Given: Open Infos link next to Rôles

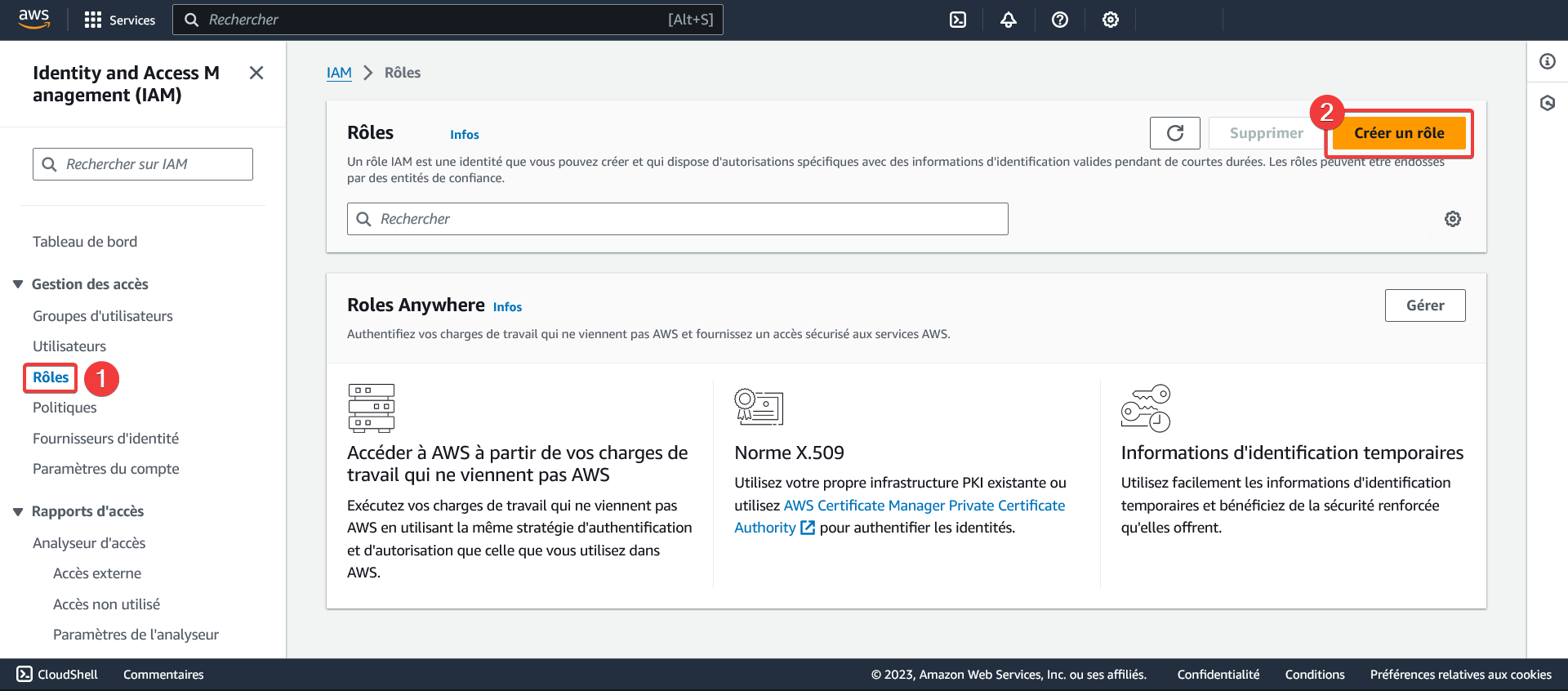Looking at the screenshot, I should pos(465,135).
